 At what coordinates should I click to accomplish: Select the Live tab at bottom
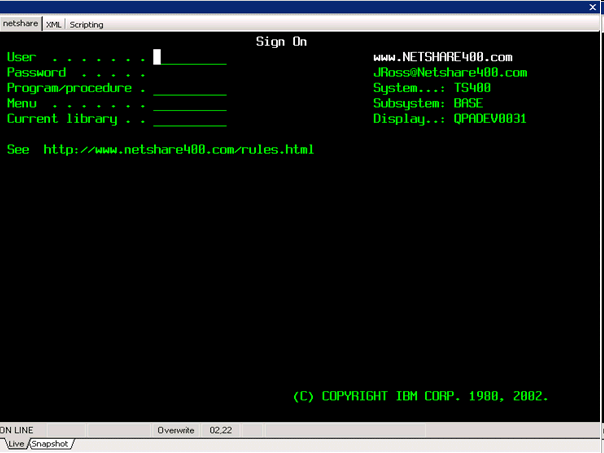pyautogui.click(x=15, y=444)
